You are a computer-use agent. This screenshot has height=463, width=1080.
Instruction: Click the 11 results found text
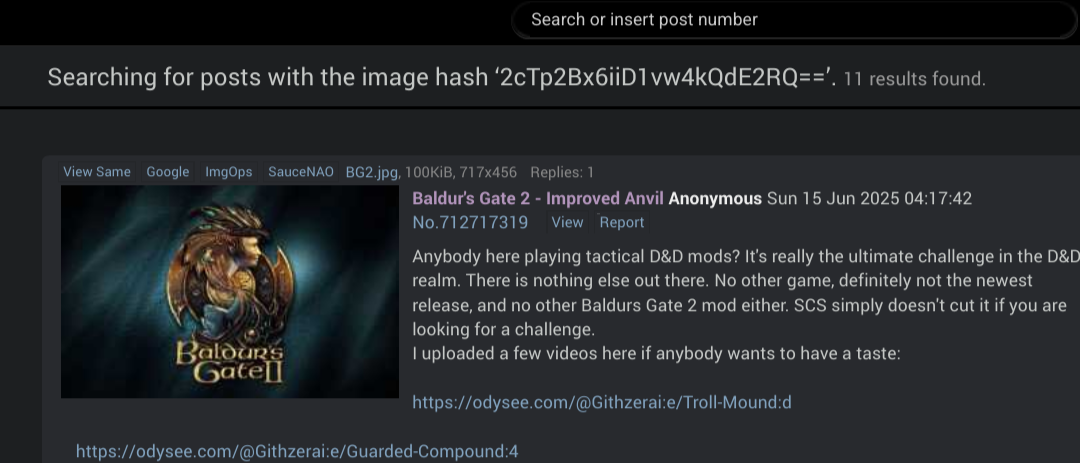point(915,79)
